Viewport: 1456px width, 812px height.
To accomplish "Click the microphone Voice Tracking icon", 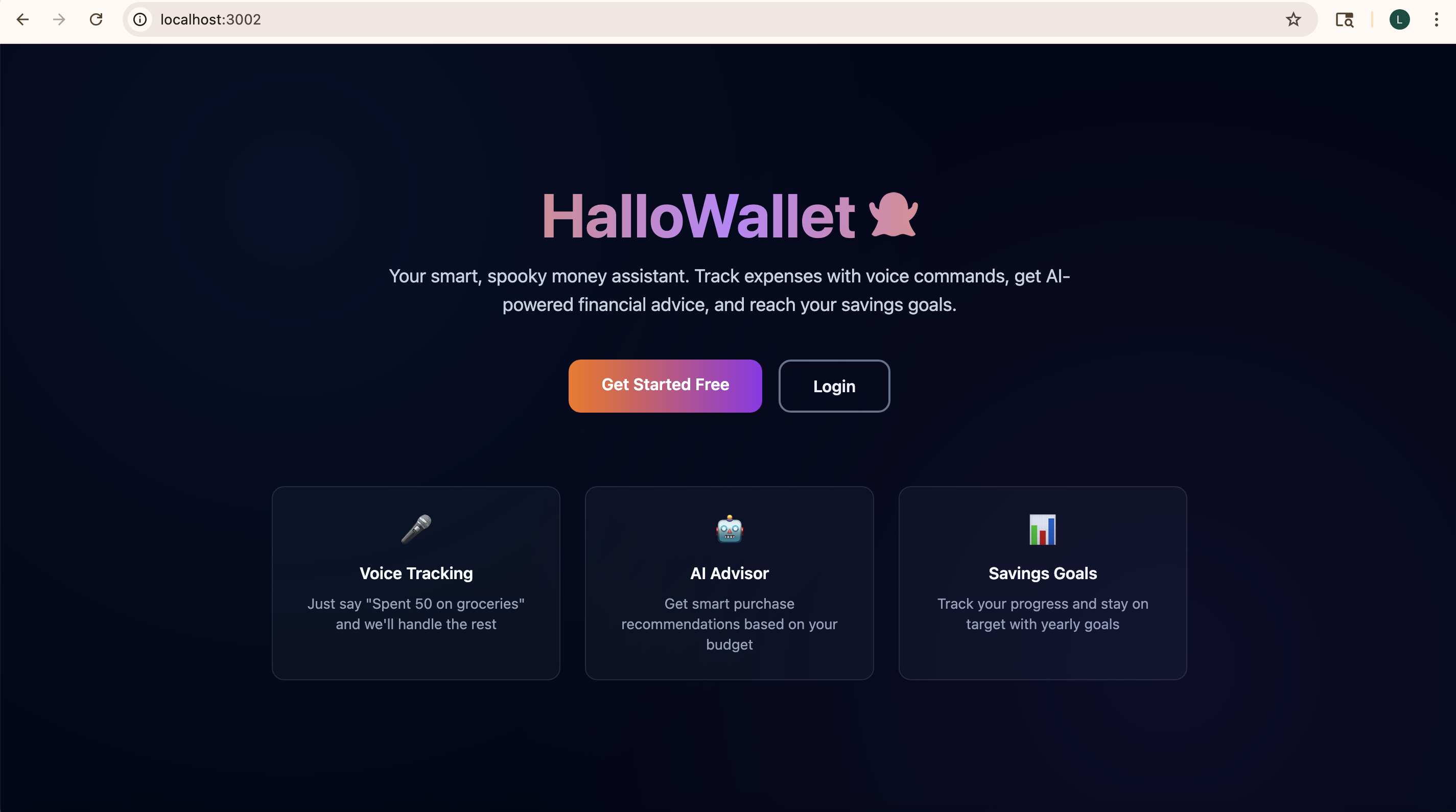I will [416, 529].
